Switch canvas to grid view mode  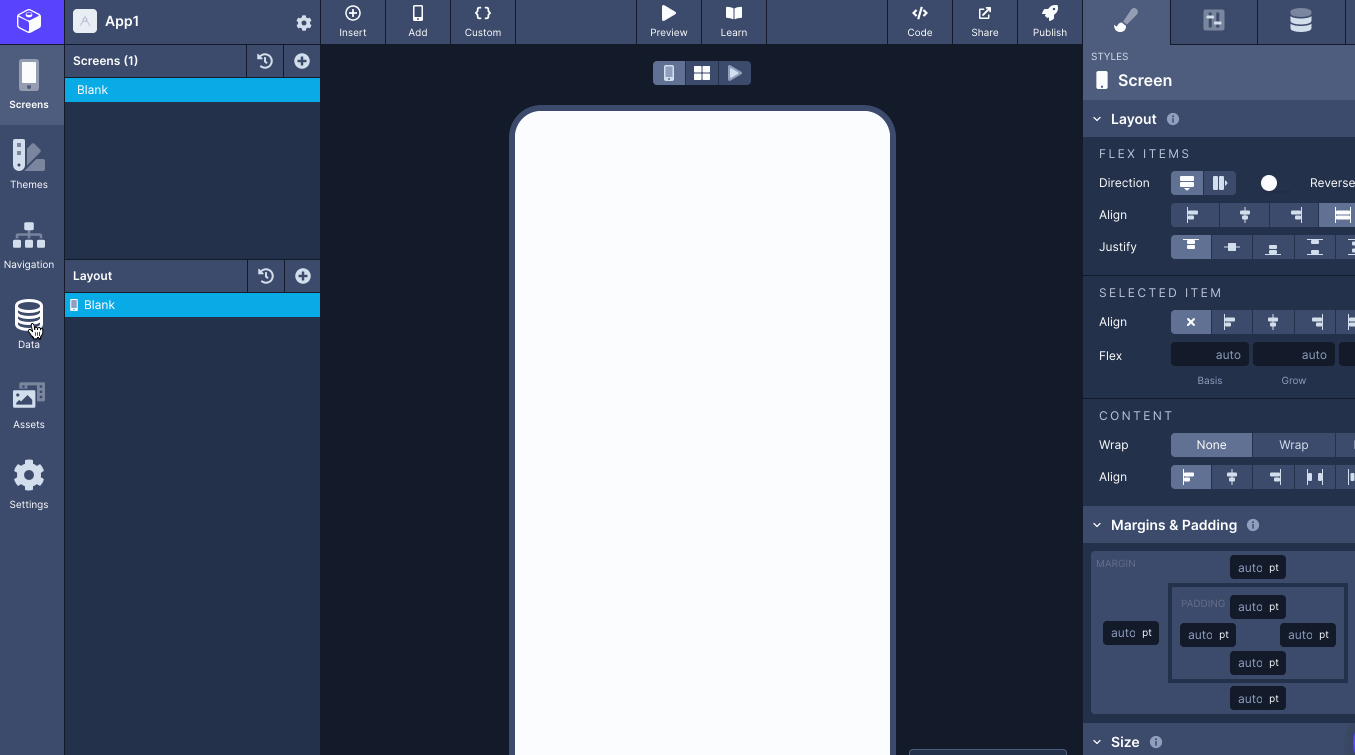[701, 72]
